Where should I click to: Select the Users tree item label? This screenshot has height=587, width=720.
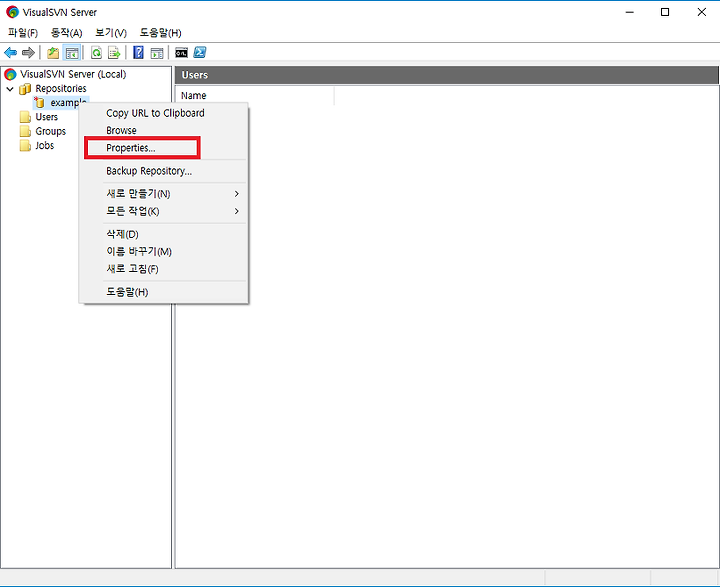pos(47,117)
